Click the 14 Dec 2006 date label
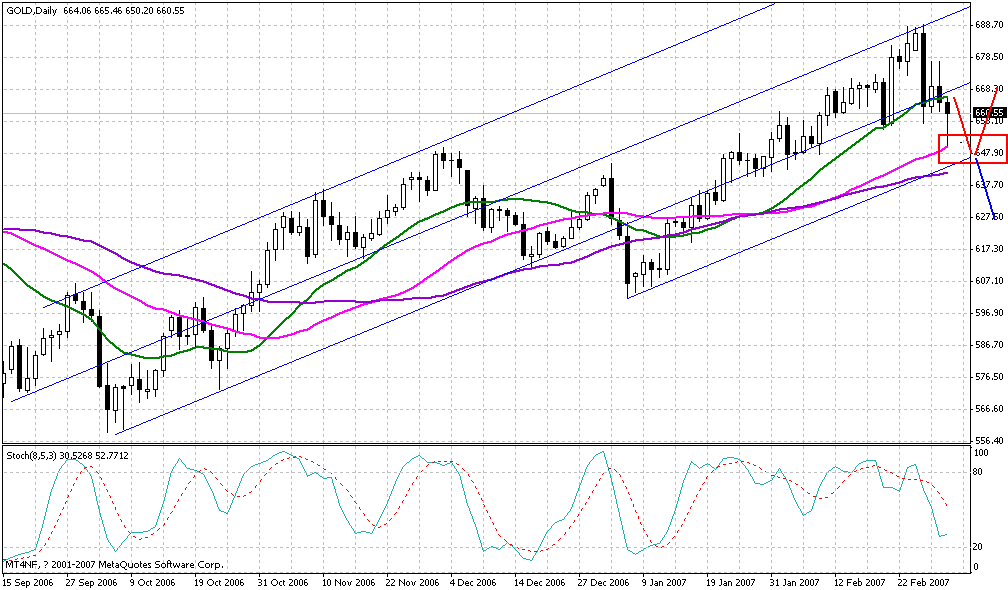 click(x=540, y=582)
